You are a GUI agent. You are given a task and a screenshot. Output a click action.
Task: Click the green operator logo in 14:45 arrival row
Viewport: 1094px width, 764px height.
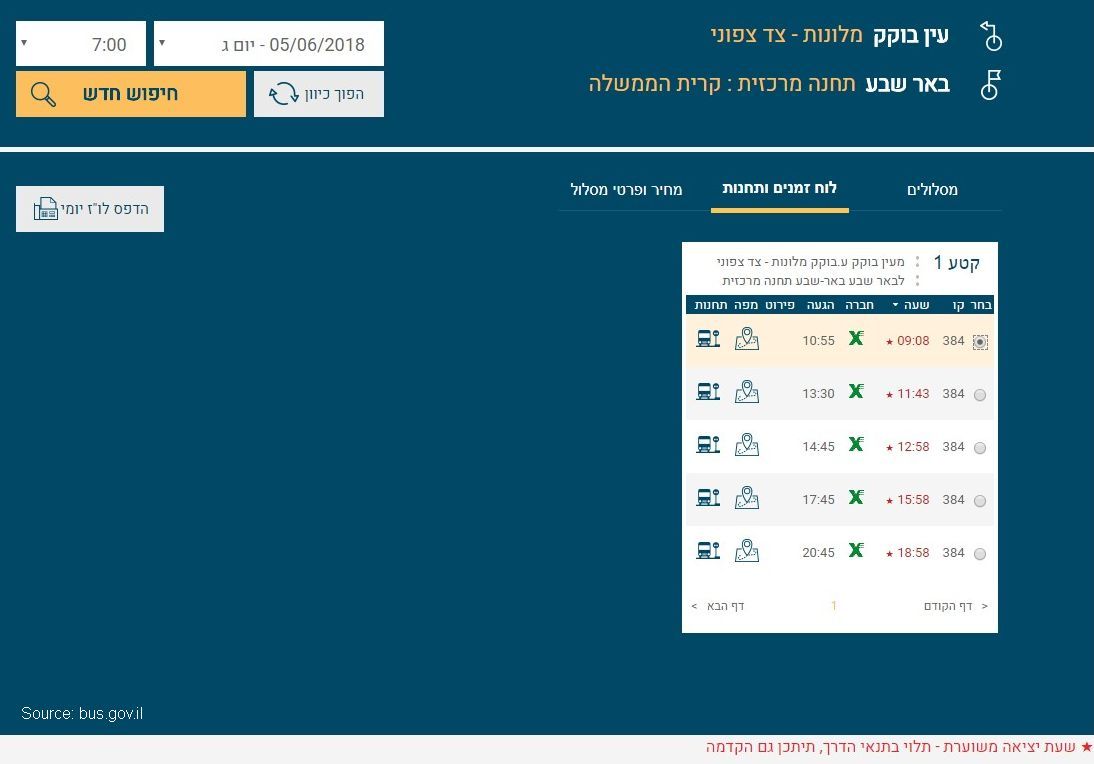click(x=856, y=444)
